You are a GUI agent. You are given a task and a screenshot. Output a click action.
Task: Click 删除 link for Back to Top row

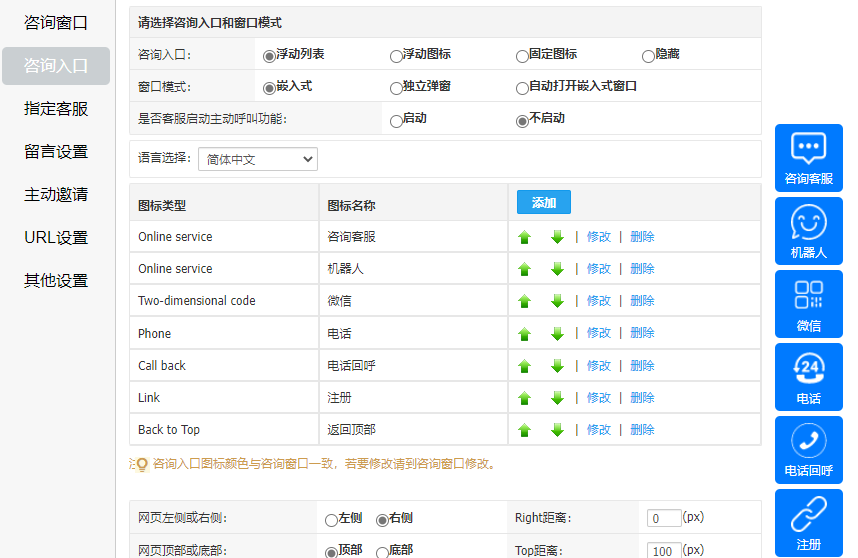click(x=642, y=430)
